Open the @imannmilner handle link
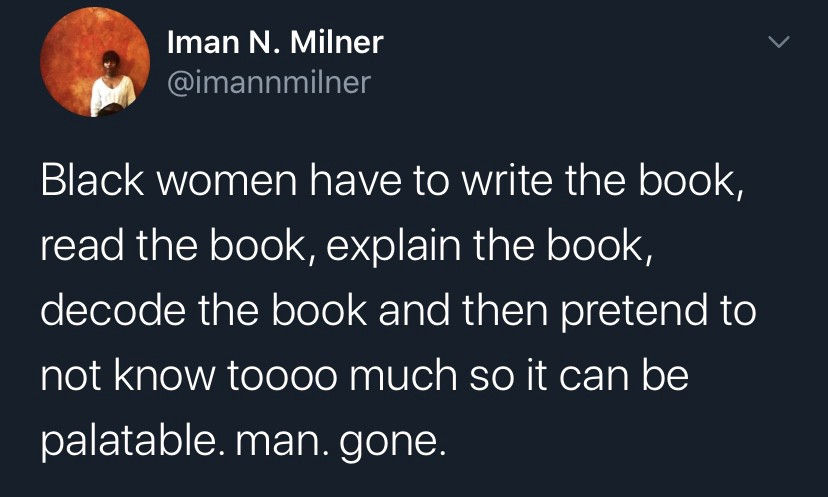The height and width of the screenshot is (497, 828). (269, 83)
